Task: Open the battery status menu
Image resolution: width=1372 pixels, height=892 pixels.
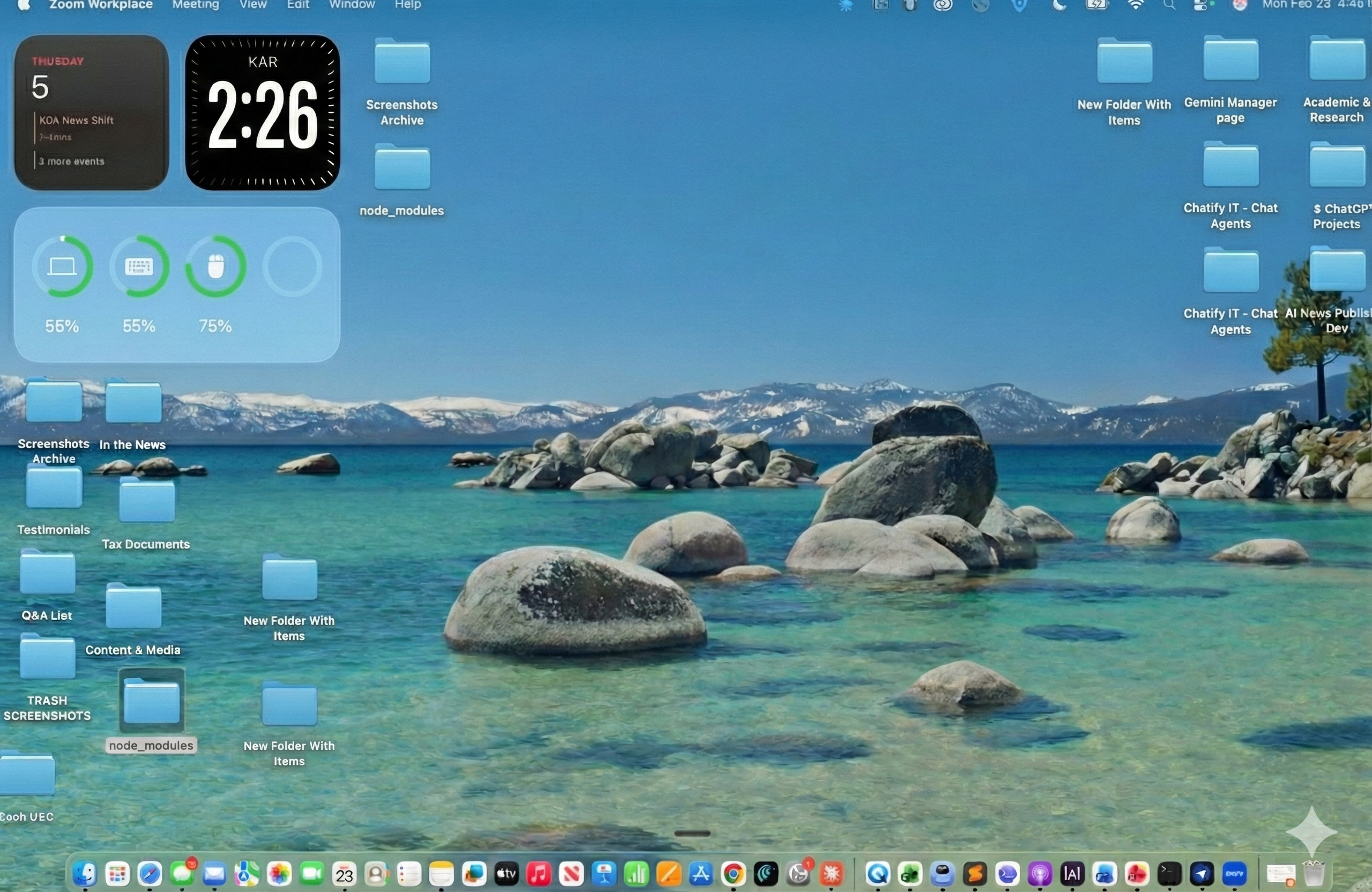Action: click(1097, 6)
